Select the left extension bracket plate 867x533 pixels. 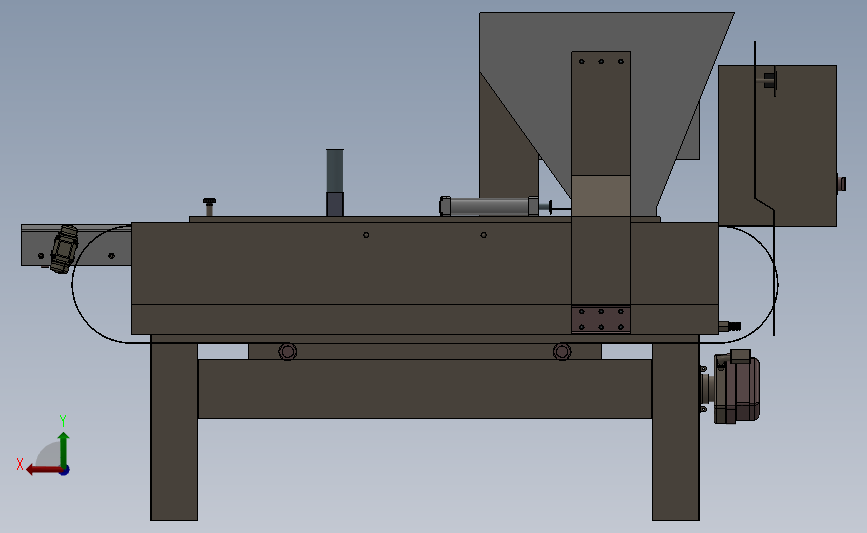point(76,245)
